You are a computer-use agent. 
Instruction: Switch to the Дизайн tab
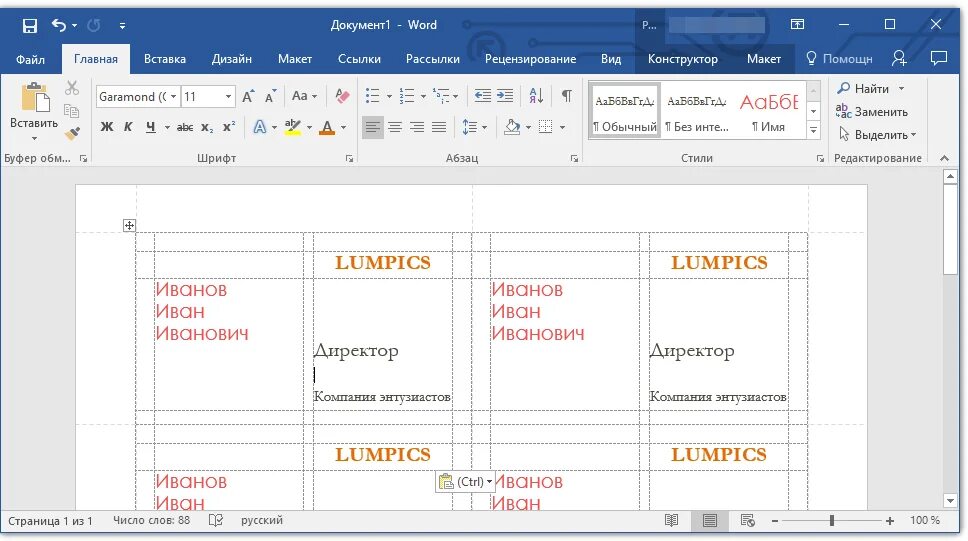(x=232, y=59)
